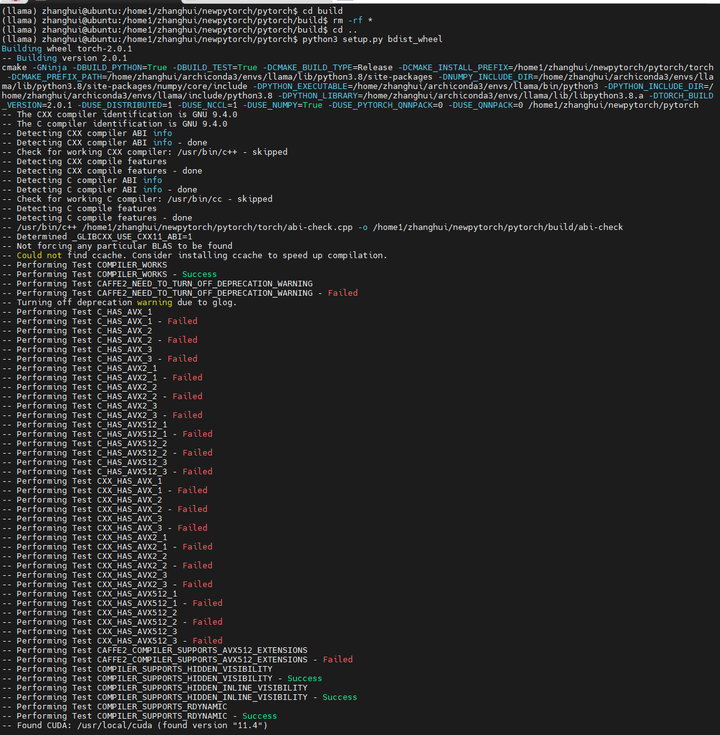The image size is (720, 735).
Task: Click 'C_HAS_AVX_3 - Failed' line
Action: pos(99,359)
